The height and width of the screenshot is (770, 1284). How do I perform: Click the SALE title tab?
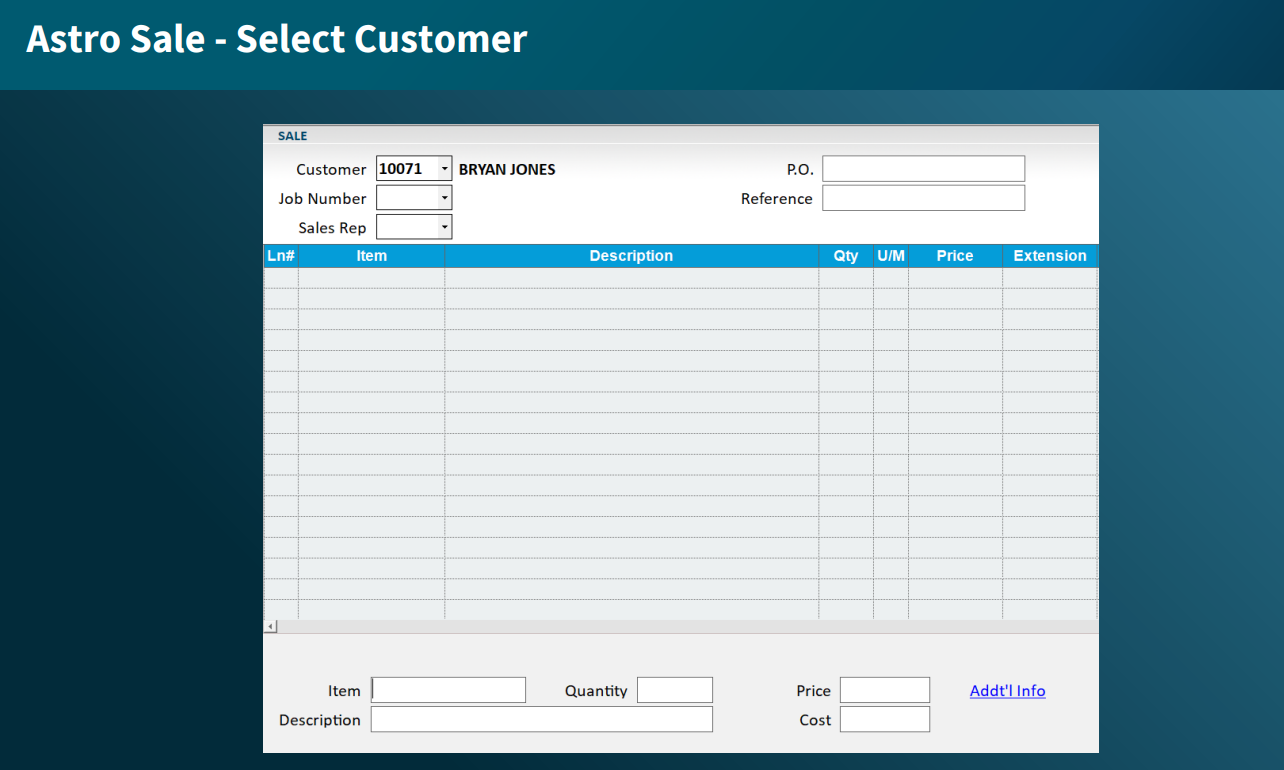(x=293, y=136)
